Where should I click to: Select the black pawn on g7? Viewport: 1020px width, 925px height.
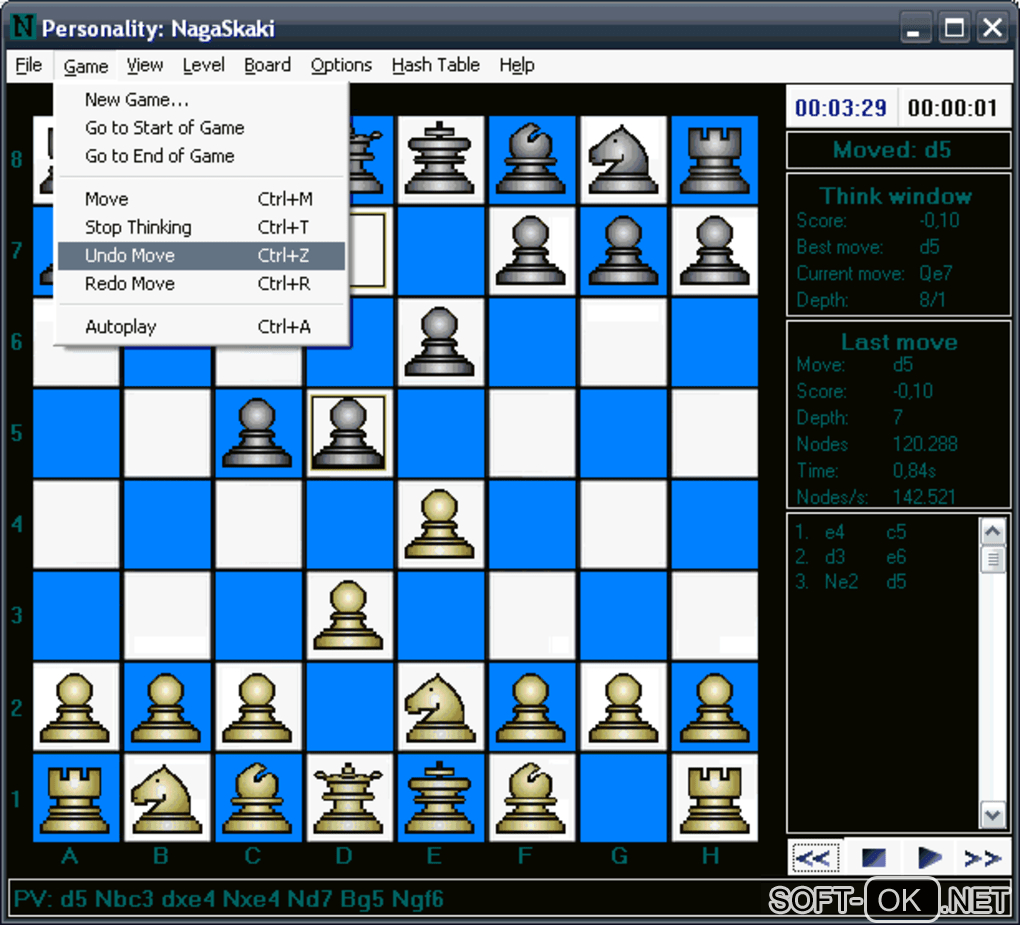(x=623, y=251)
